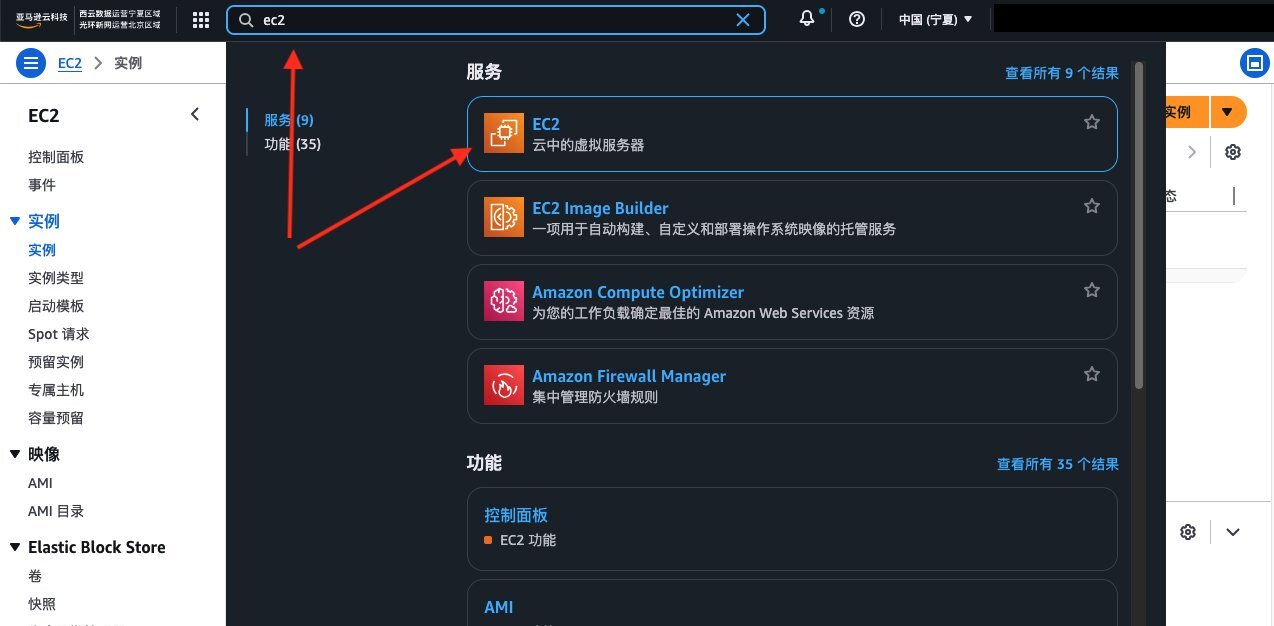Image resolution: width=1274 pixels, height=626 pixels.
Task: Click the EC2 breadcrumb link
Action: tap(70, 63)
